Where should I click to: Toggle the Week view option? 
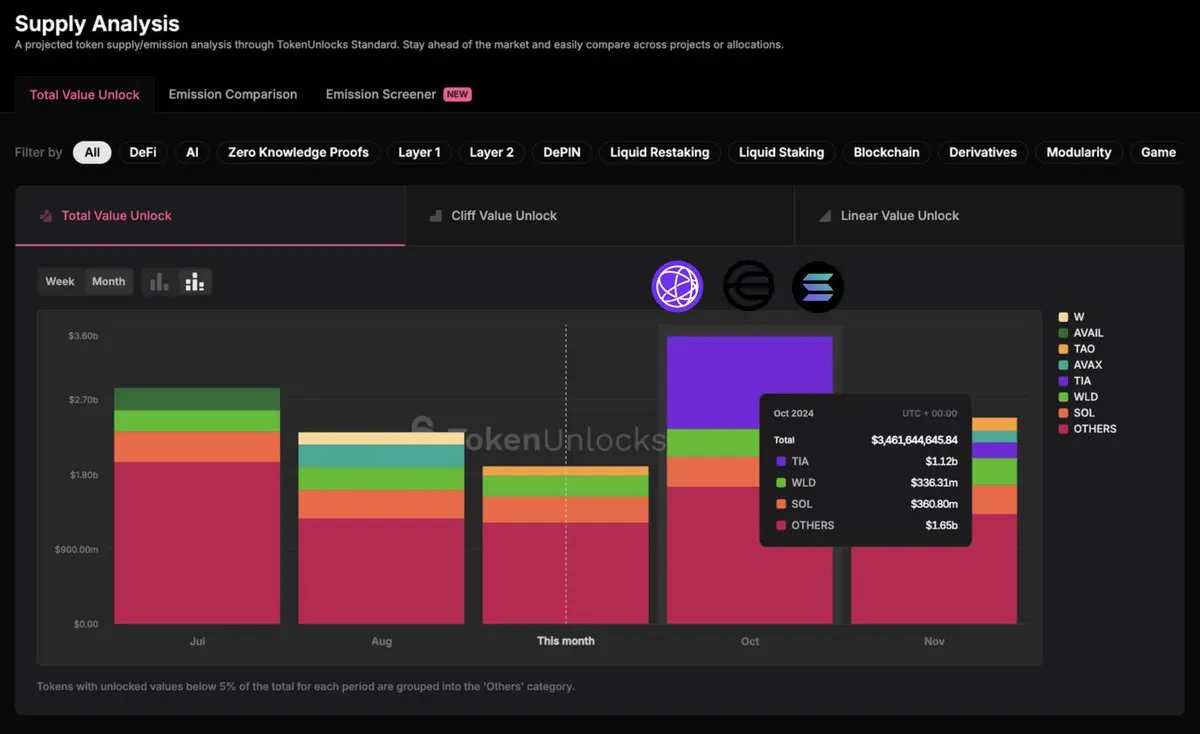click(x=60, y=282)
